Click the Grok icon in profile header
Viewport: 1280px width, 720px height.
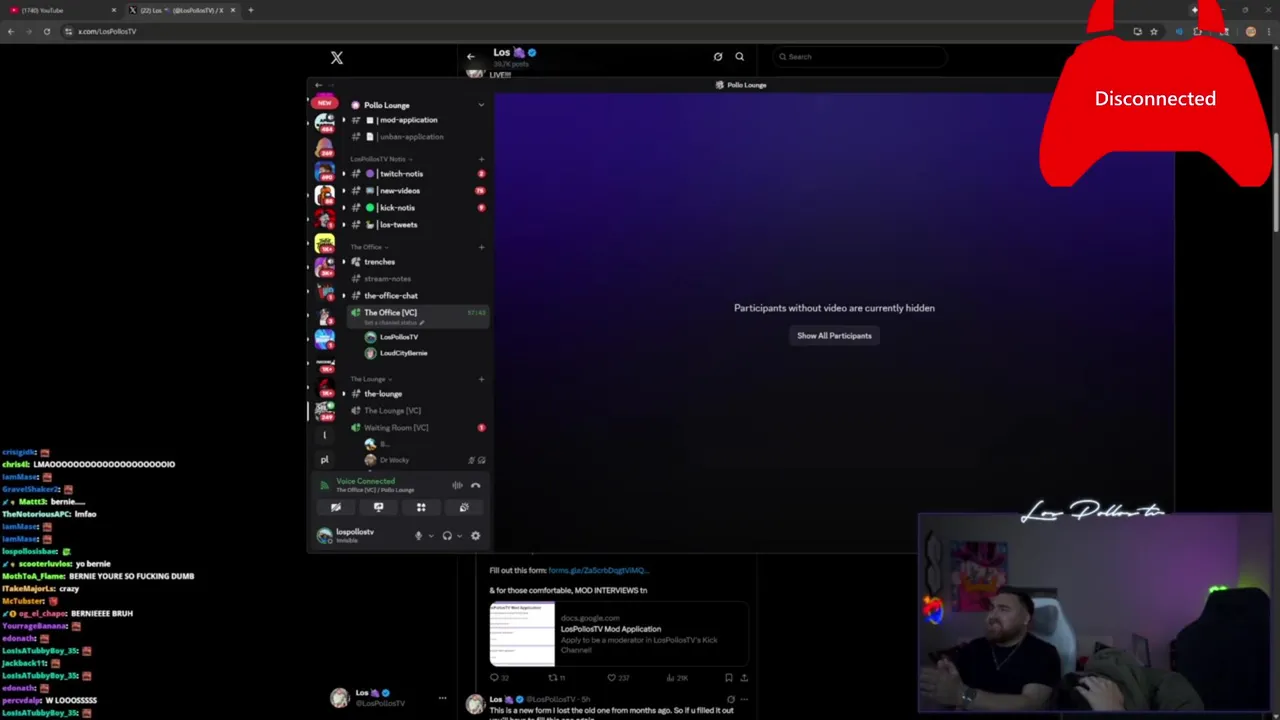pyautogui.click(x=718, y=57)
